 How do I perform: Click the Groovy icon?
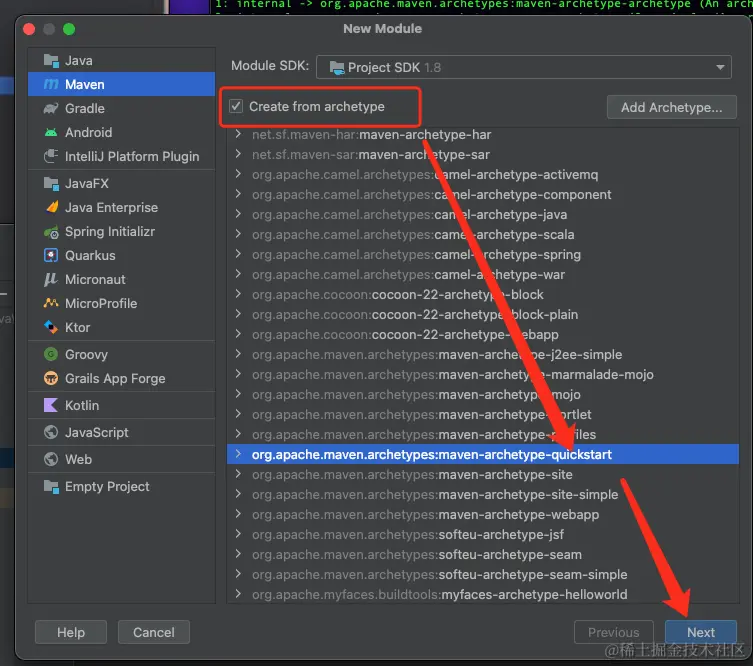[51, 354]
